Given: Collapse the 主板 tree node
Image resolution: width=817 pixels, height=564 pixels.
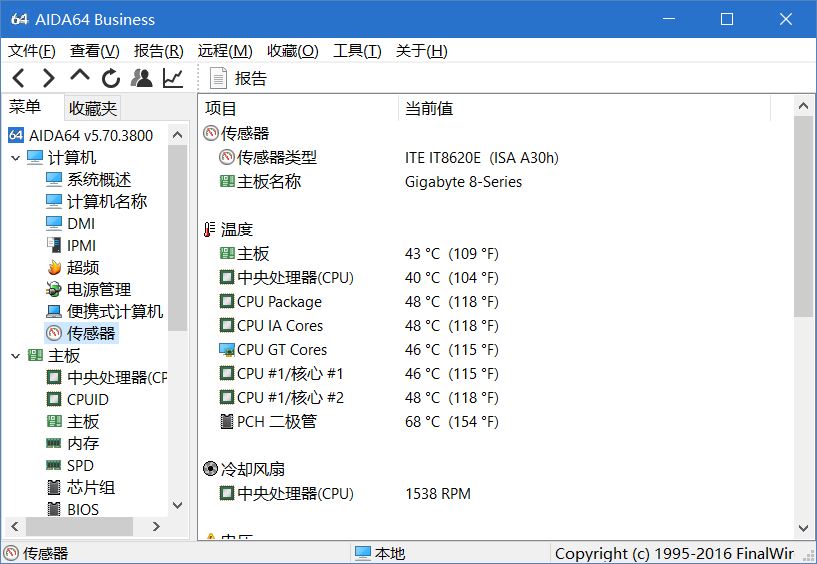Looking at the screenshot, I should click(x=16, y=356).
